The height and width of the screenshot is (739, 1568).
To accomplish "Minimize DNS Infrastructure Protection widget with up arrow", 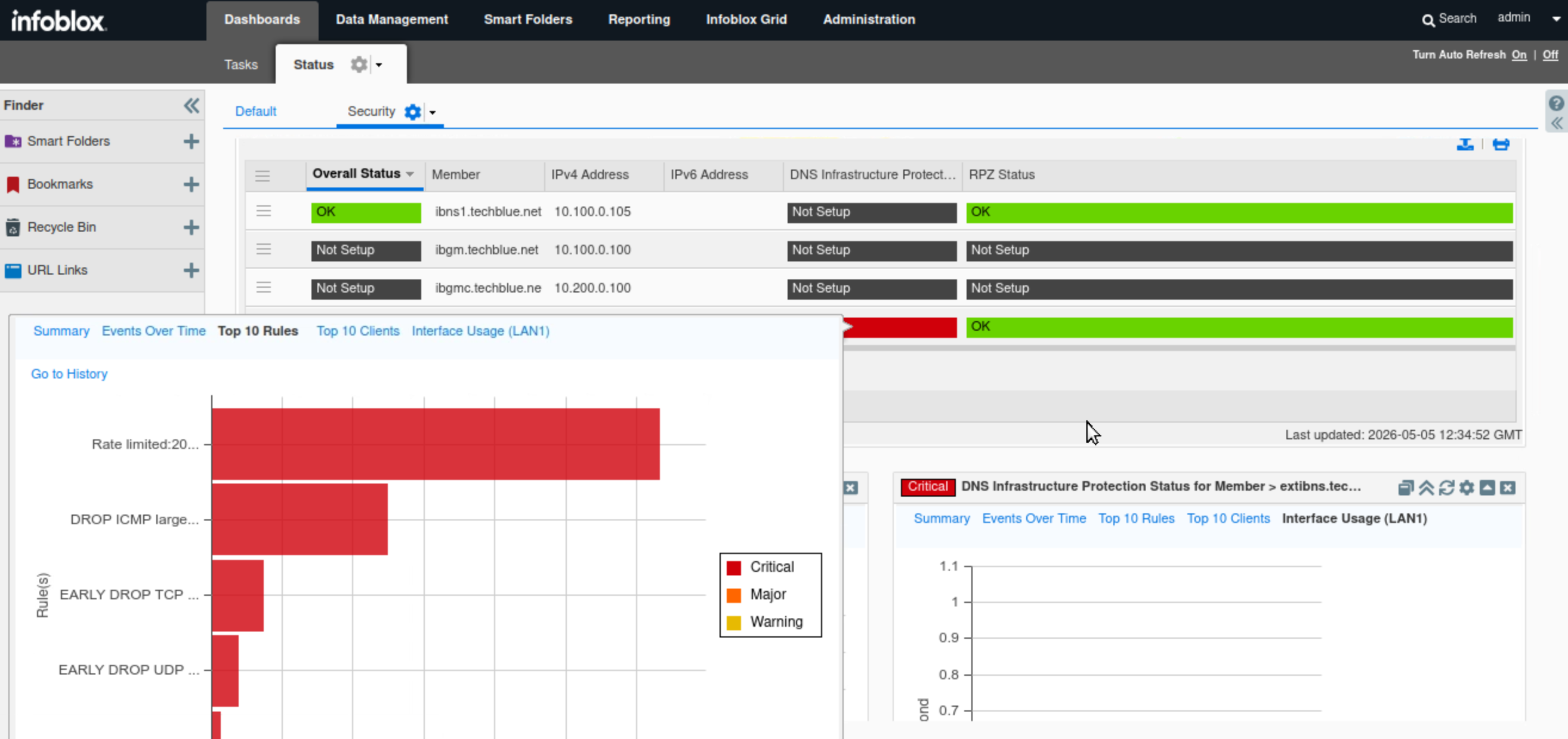I will tap(1487, 488).
